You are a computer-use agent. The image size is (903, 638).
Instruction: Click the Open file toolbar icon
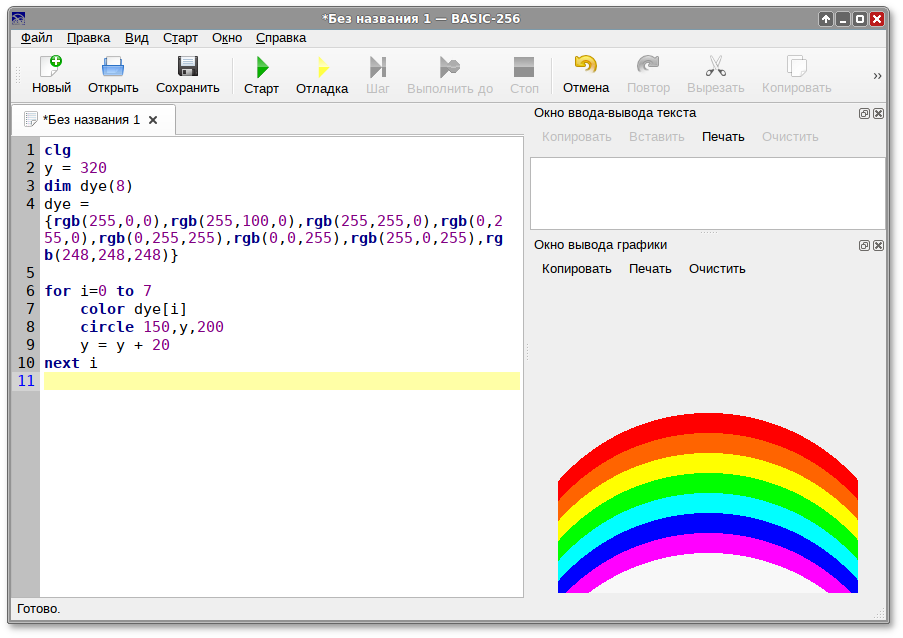click(x=113, y=74)
